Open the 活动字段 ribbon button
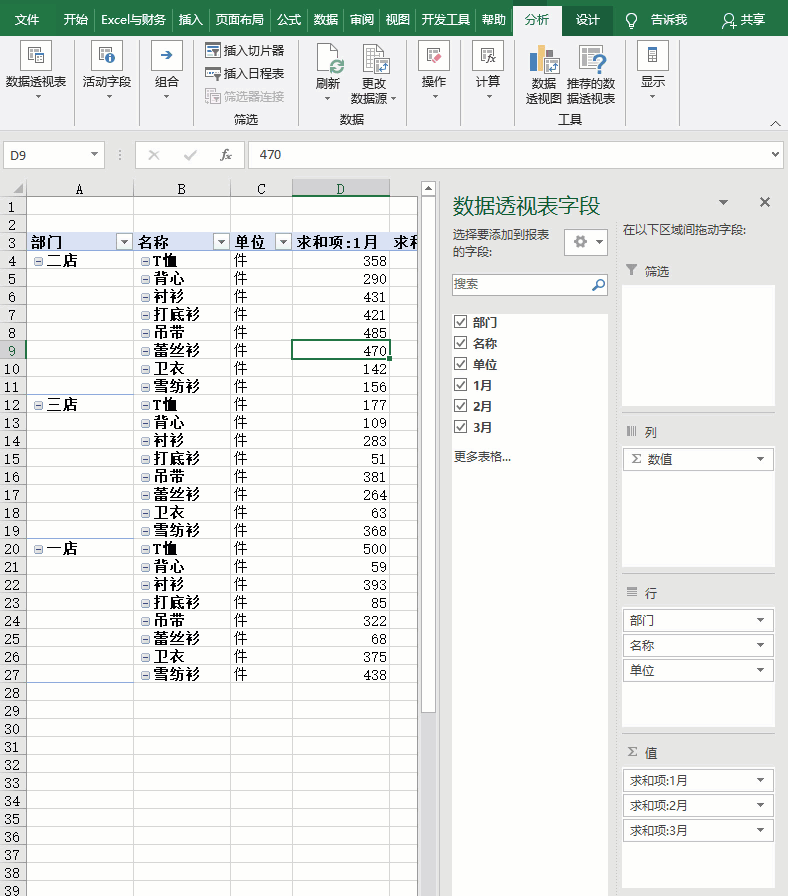 pyautogui.click(x=107, y=70)
